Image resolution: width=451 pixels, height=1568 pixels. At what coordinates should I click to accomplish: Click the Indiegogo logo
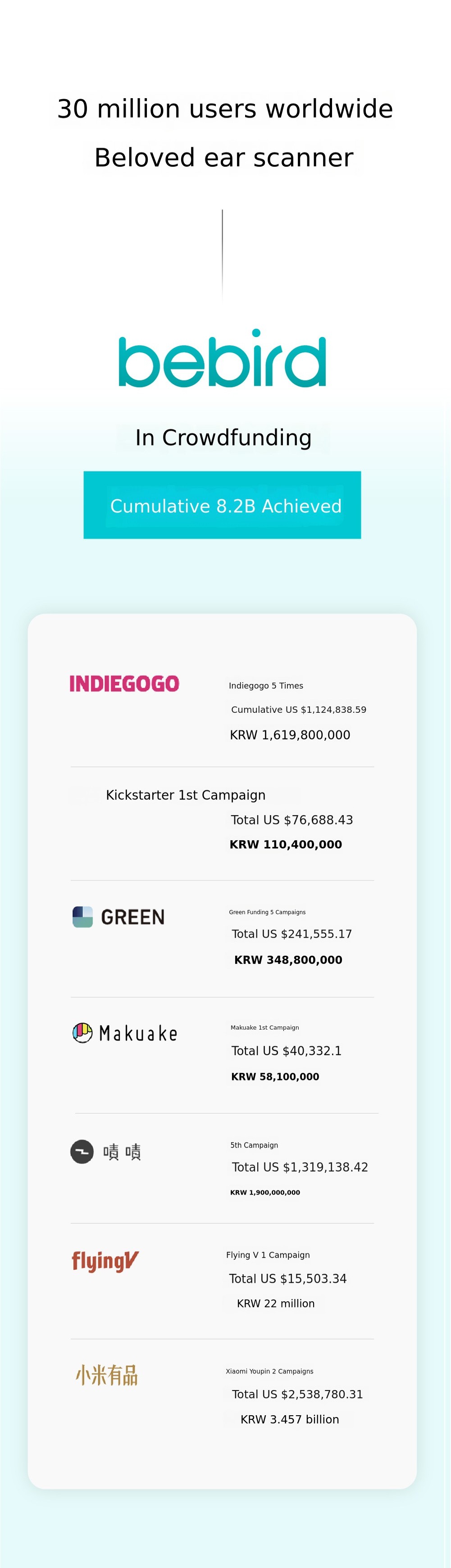pos(124,684)
